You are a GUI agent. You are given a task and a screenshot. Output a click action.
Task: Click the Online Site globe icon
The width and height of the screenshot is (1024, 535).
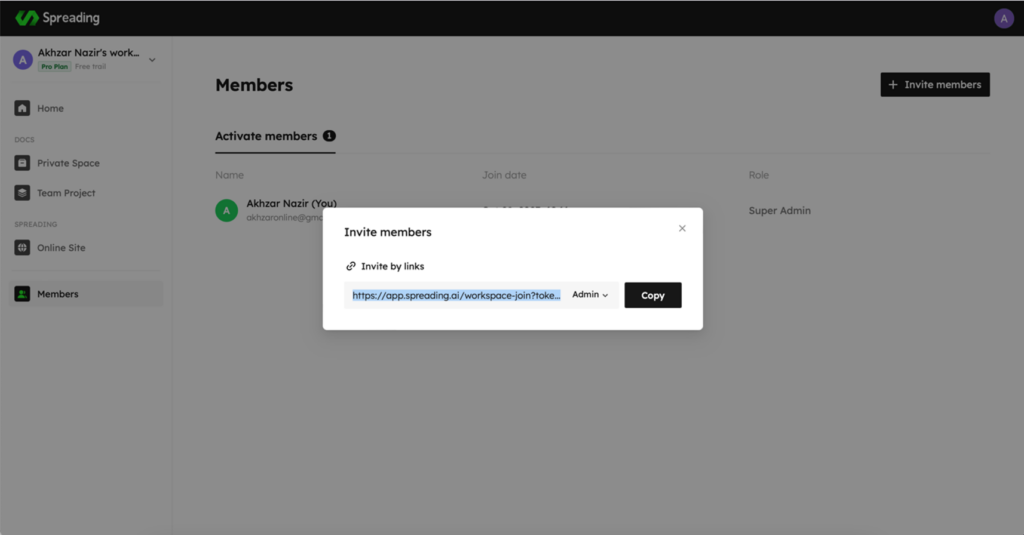point(22,248)
